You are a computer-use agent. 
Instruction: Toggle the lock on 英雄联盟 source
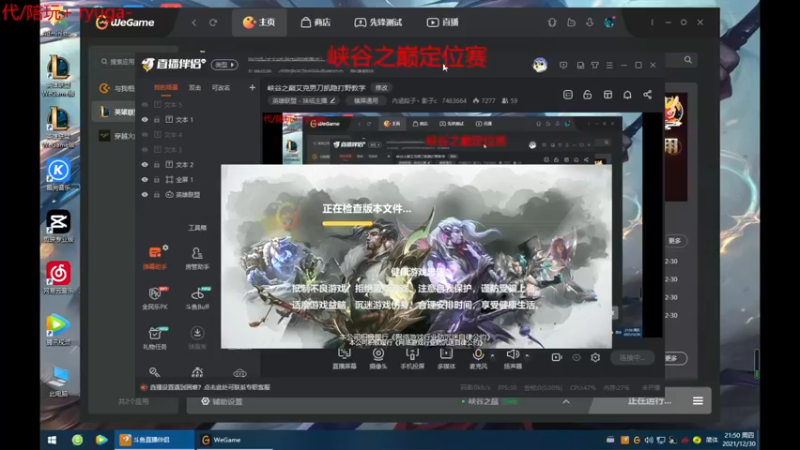click(x=157, y=195)
